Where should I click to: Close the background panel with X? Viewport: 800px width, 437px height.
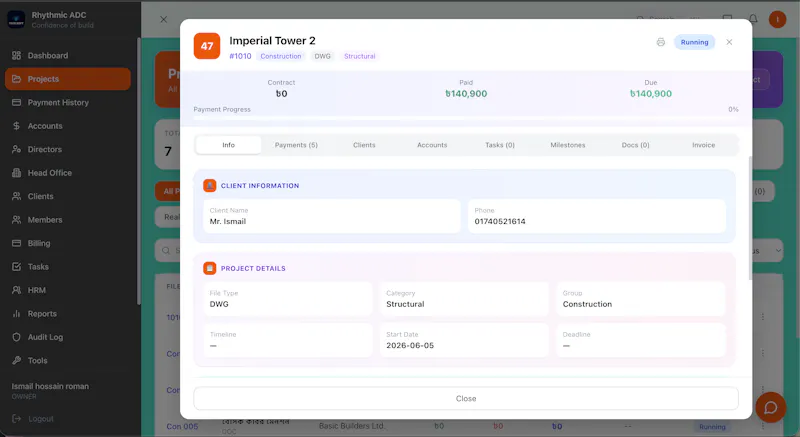[x=164, y=19]
